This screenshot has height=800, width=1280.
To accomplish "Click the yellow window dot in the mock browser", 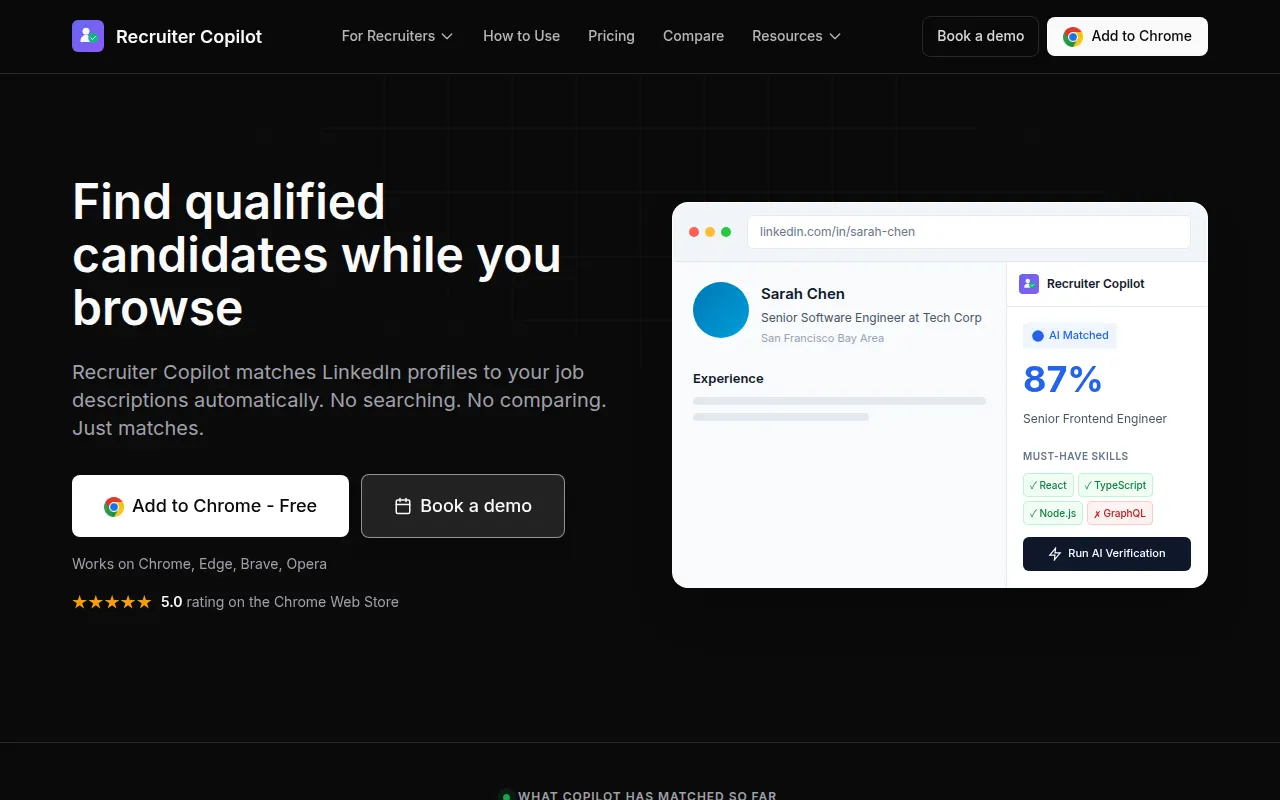I will (x=710, y=232).
